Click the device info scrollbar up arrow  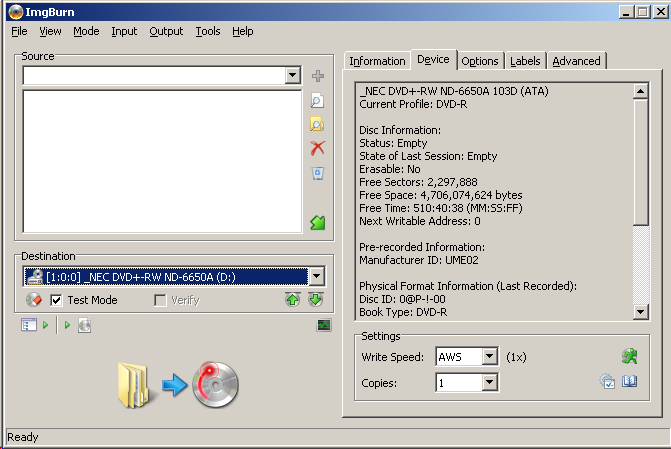coord(641,91)
